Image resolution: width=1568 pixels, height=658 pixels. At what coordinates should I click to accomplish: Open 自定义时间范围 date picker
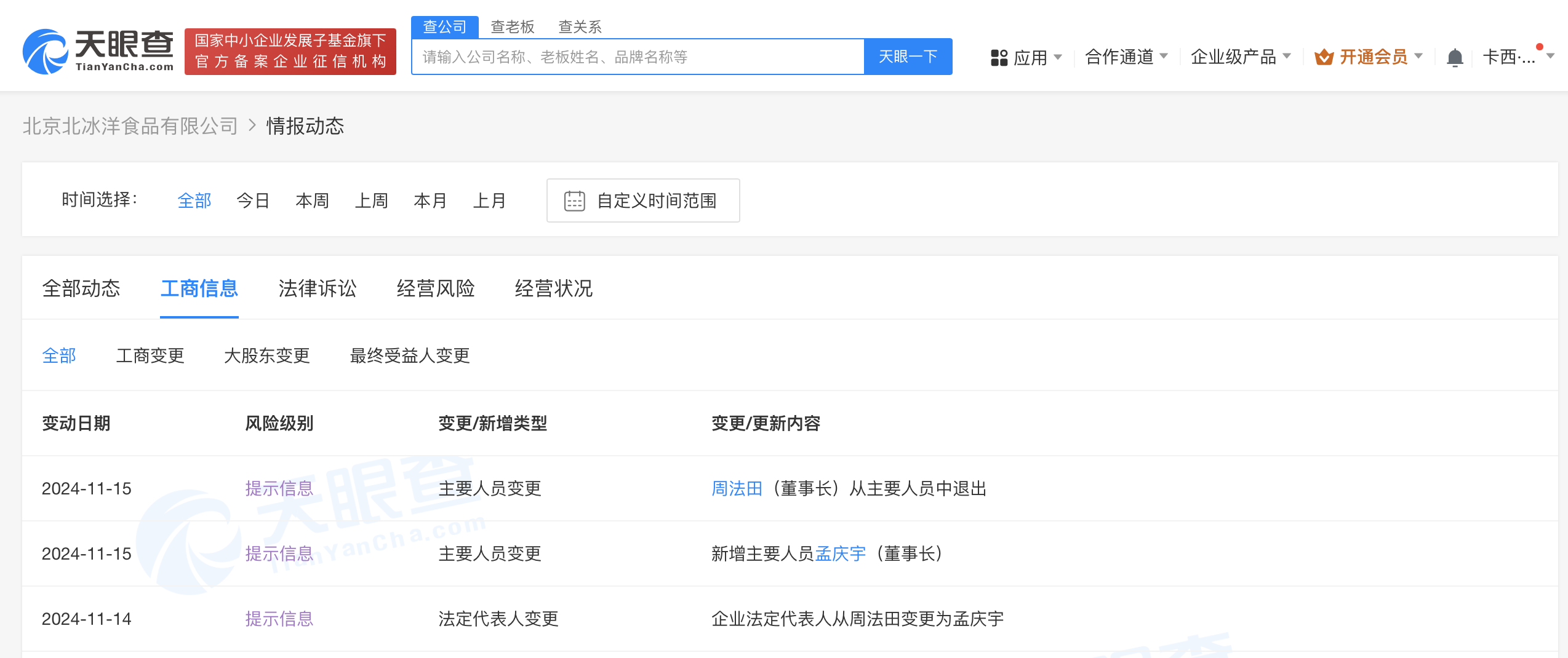pos(643,200)
